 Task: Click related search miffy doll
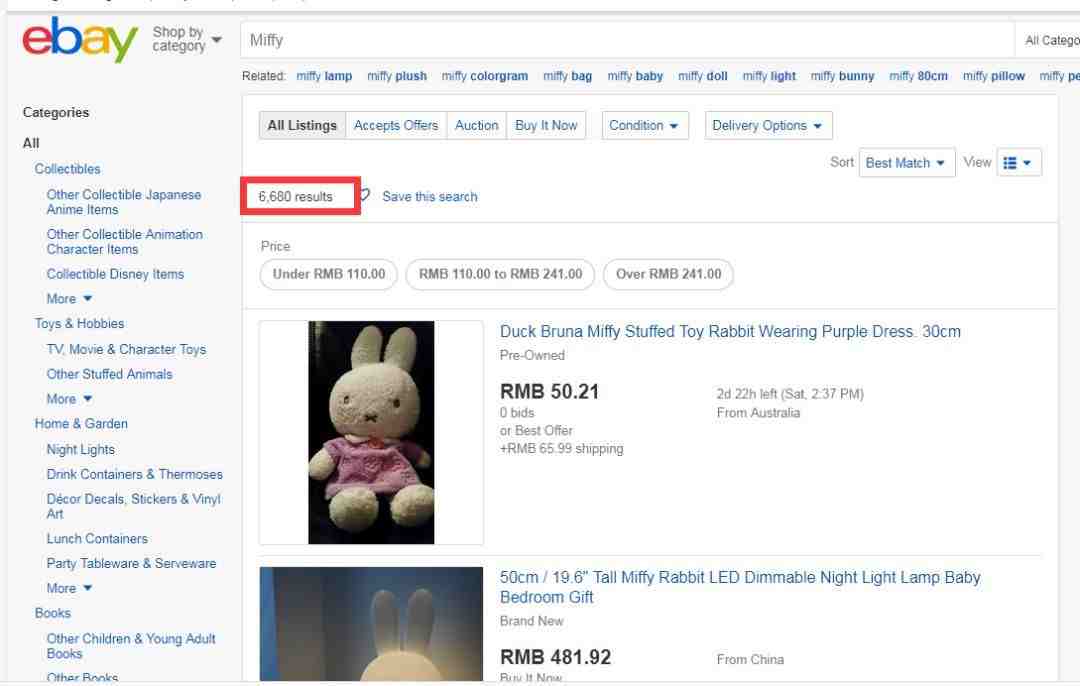pos(703,76)
